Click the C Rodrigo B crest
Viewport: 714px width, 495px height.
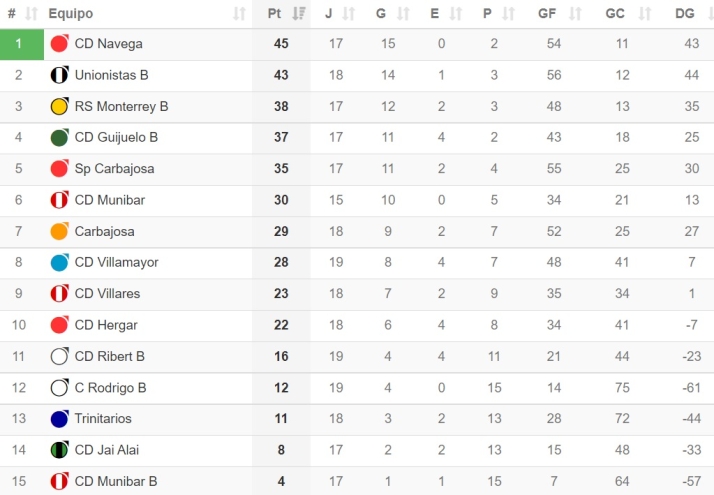[59, 387]
